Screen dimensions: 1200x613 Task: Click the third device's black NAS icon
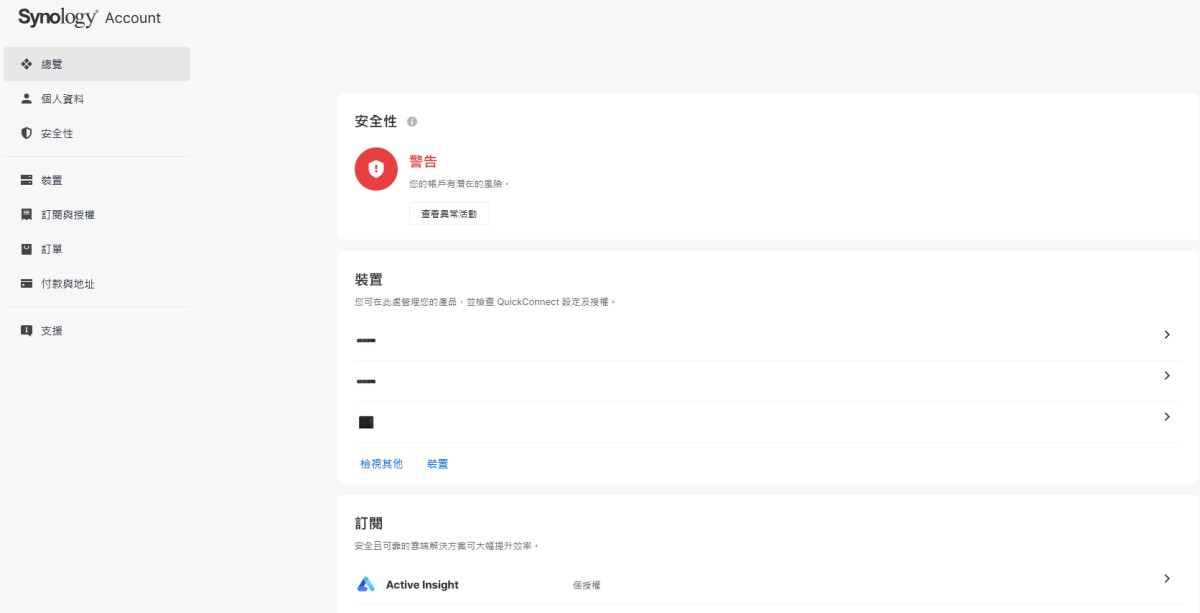366,423
